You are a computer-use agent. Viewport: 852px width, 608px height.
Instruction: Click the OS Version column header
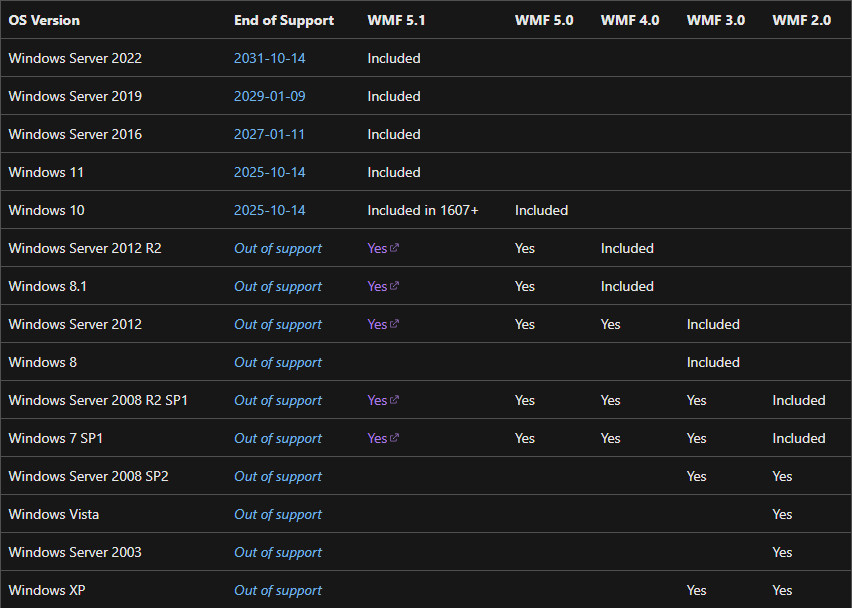[44, 20]
